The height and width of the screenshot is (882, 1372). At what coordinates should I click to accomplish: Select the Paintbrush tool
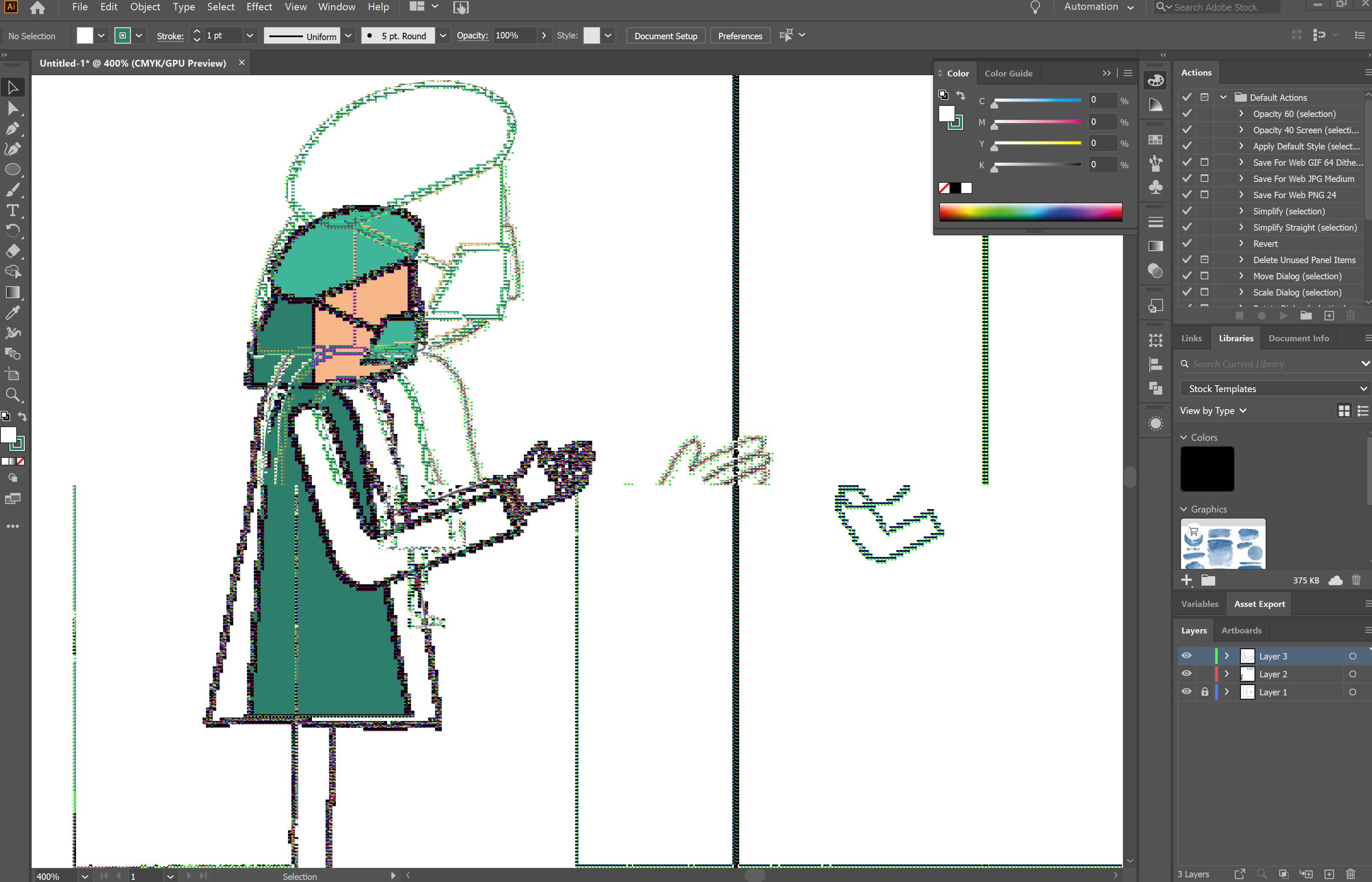pos(12,190)
